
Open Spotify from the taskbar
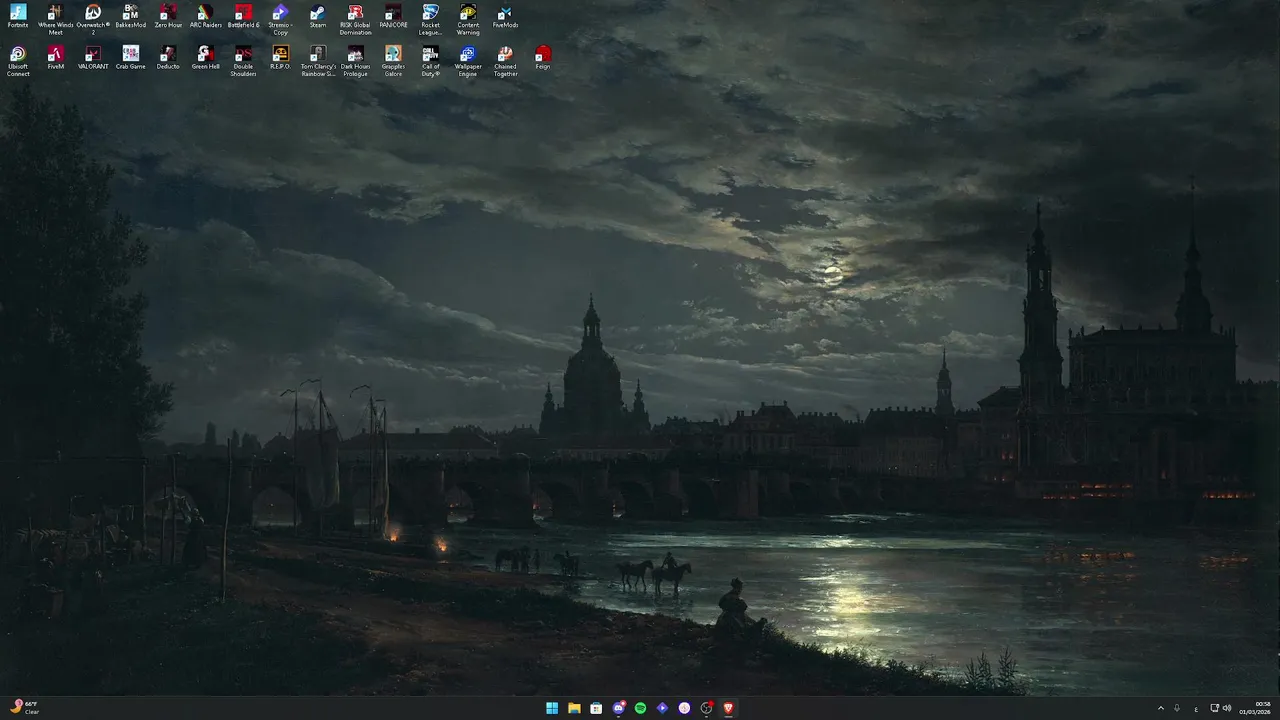click(x=640, y=708)
